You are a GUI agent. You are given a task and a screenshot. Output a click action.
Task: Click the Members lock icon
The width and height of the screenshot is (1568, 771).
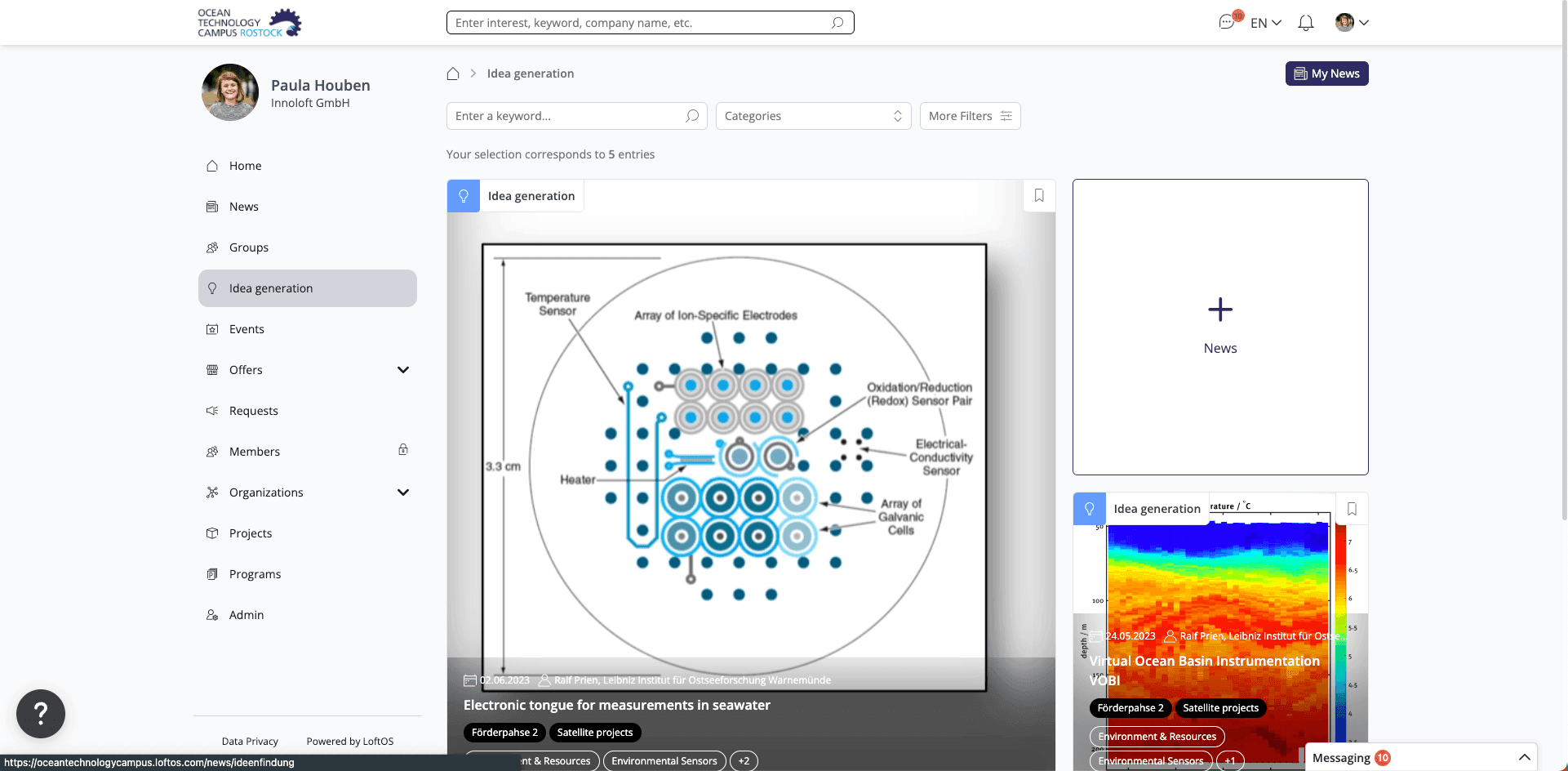(403, 449)
